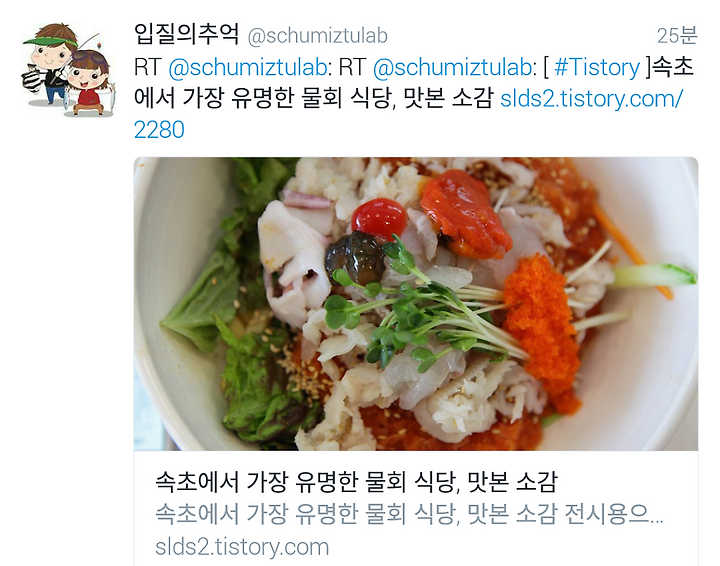Open the cartoon fishing couple profile avatar
The image size is (720, 566).
pos(68,69)
